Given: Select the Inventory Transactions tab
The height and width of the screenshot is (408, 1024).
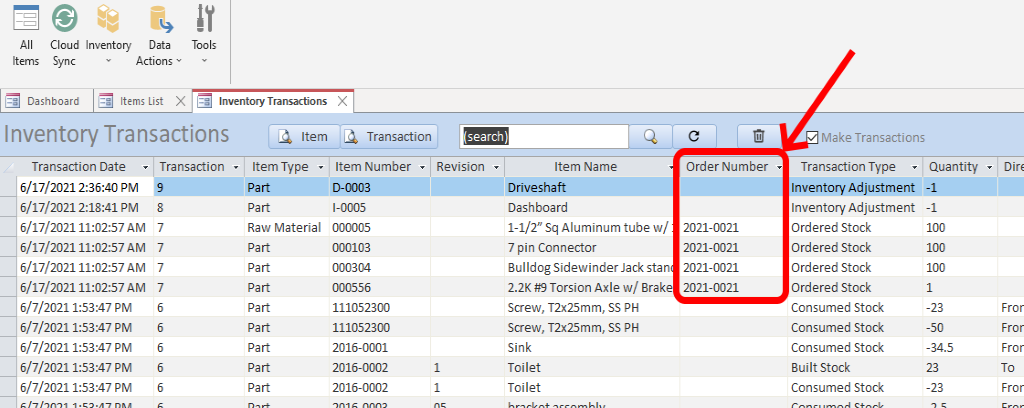Looking at the screenshot, I should click(x=273, y=101).
